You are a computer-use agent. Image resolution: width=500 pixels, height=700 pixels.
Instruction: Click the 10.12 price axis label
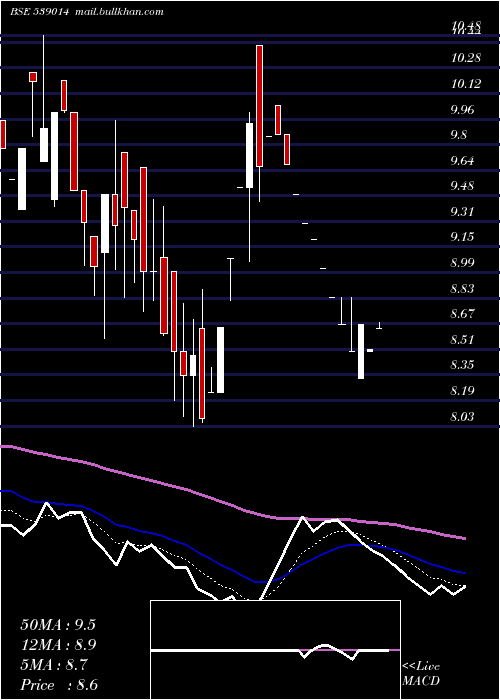point(466,83)
